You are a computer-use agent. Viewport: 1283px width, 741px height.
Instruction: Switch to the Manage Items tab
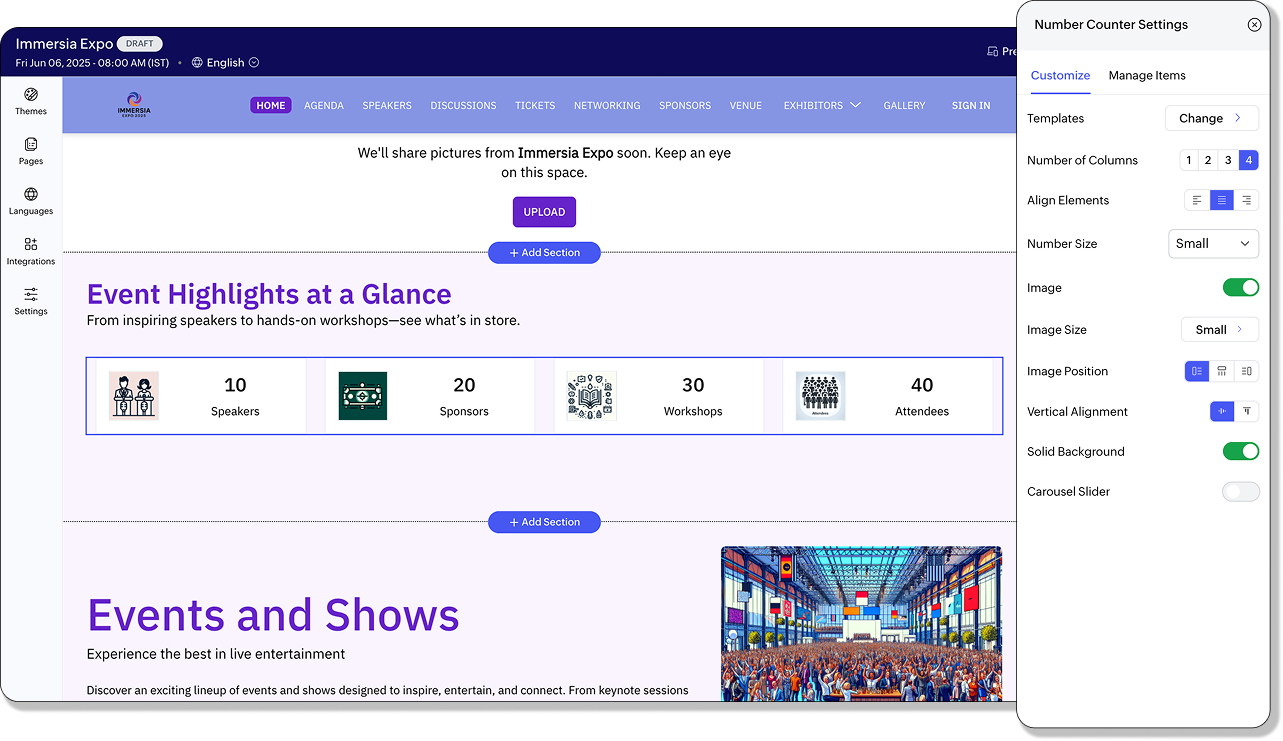pyautogui.click(x=1147, y=76)
